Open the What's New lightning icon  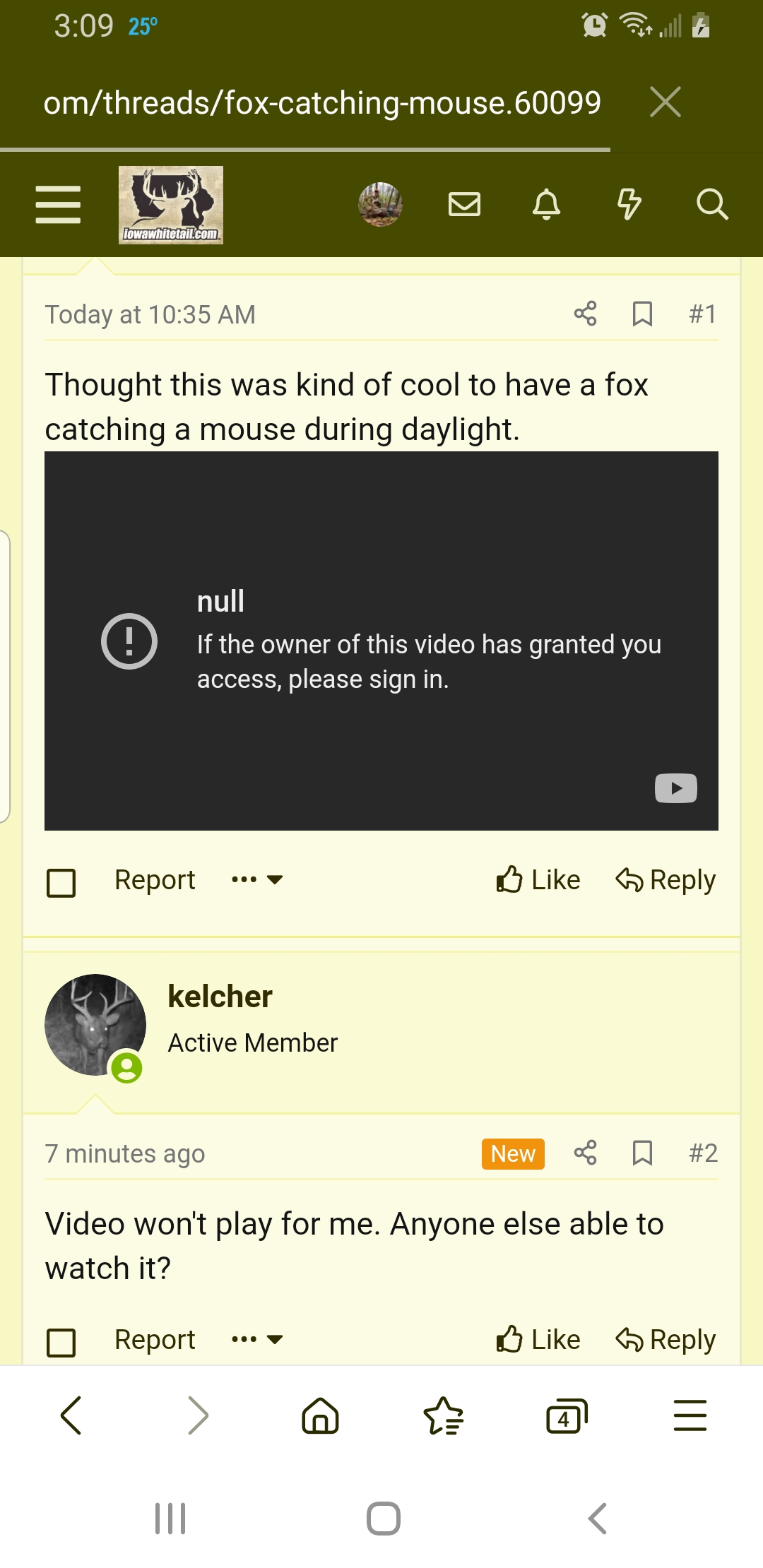pyautogui.click(x=629, y=205)
